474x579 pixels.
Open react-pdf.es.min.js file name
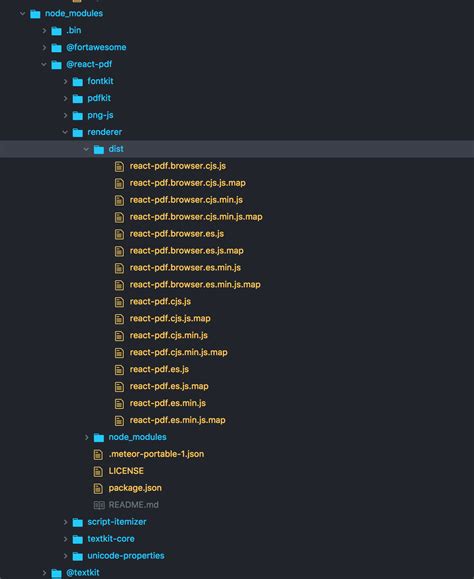pyautogui.click(x=168, y=403)
